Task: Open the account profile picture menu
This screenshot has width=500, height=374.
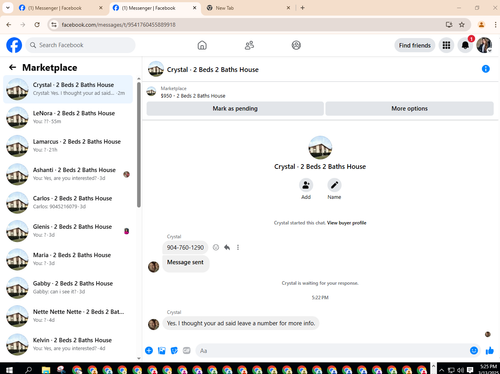Action: coord(484,45)
